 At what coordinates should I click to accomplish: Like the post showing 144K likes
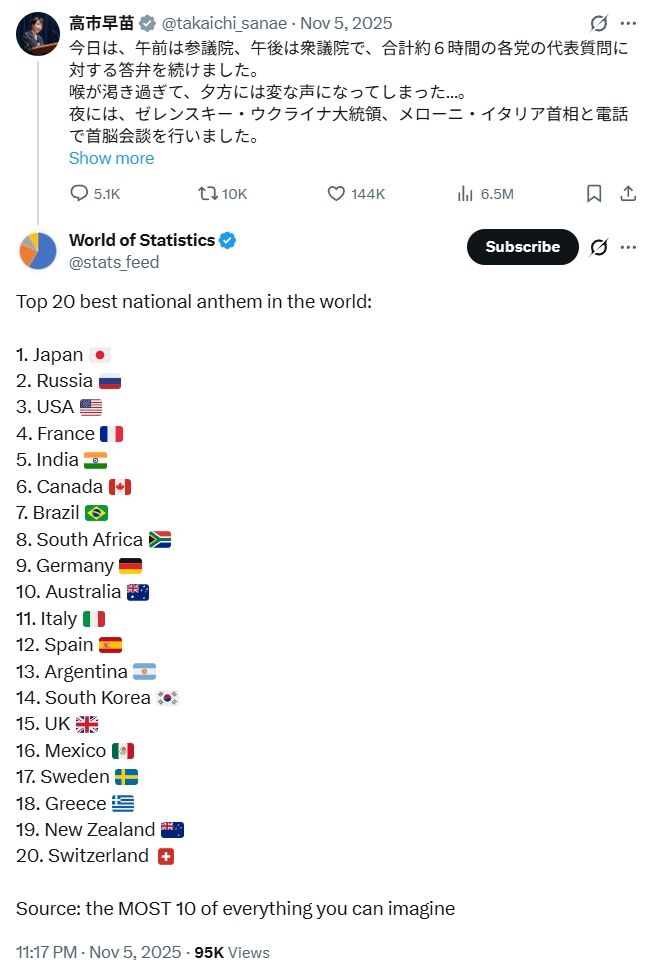[x=337, y=194]
